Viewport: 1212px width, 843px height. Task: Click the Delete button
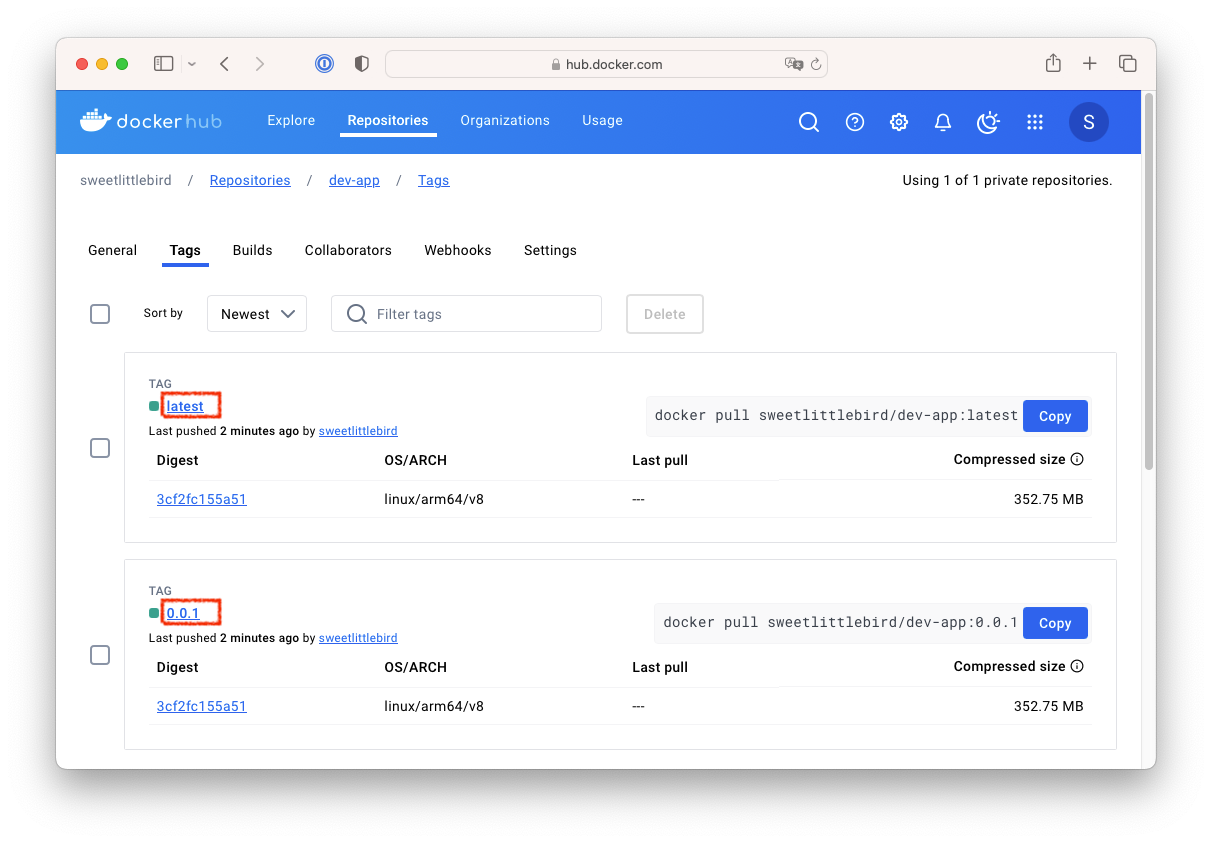tap(665, 314)
